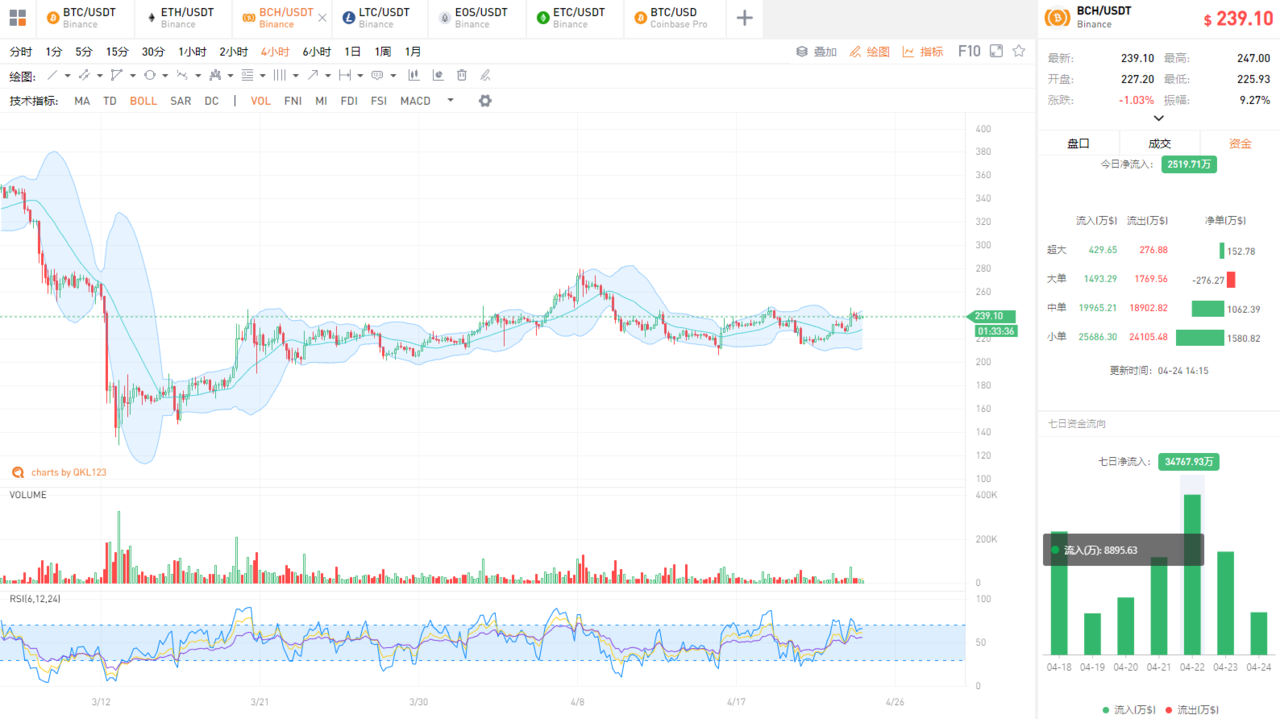This screenshot has width=1280, height=719.
Task: Open arrow tool dropdown arrow
Action: [328, 76]
